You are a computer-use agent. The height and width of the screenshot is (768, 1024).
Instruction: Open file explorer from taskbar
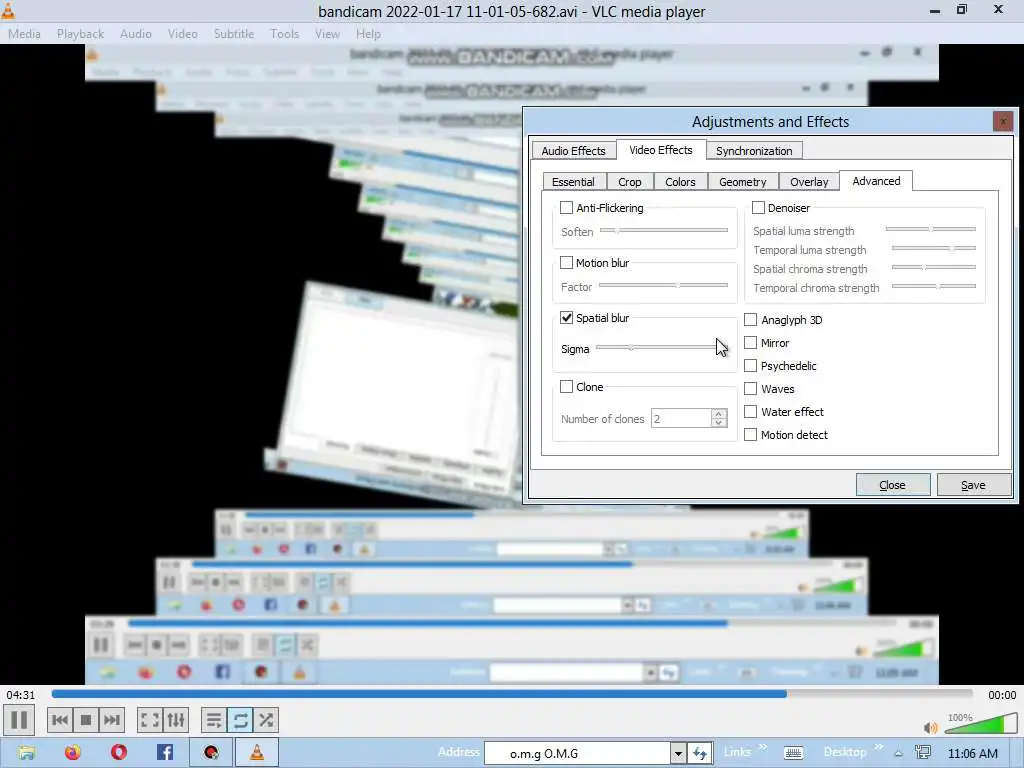click(x=27, y=752)
